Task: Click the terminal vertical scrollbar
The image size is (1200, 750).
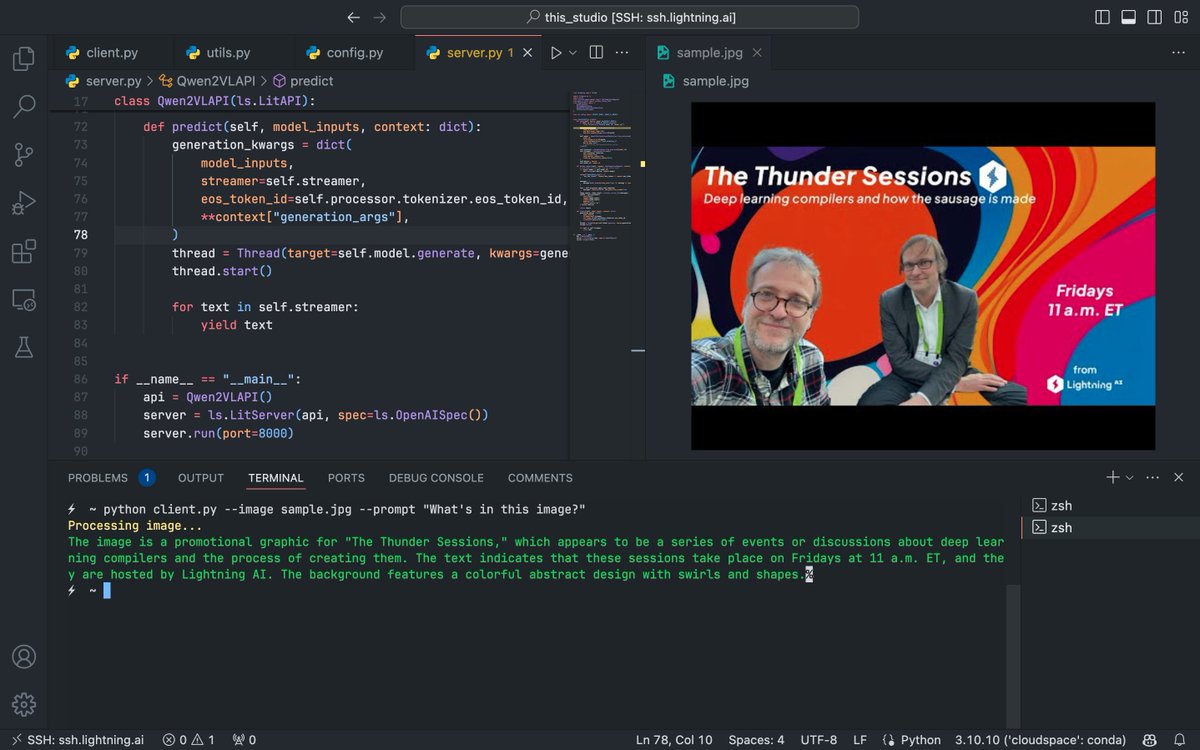Action: point(1013,655)
